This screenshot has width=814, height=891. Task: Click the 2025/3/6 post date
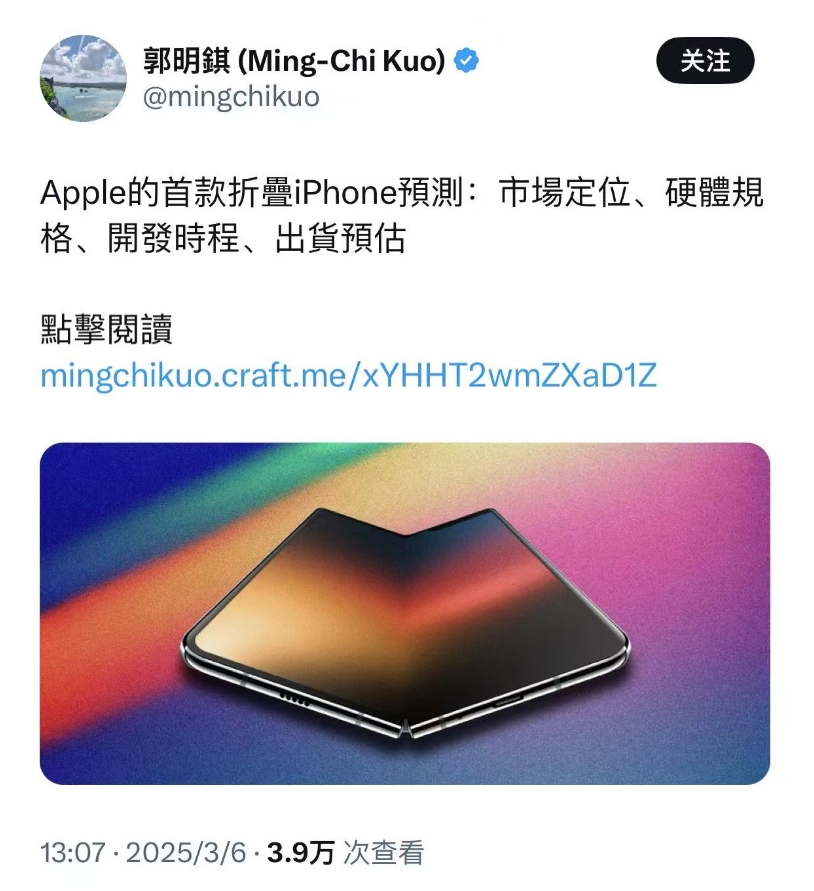click(186, 853)
